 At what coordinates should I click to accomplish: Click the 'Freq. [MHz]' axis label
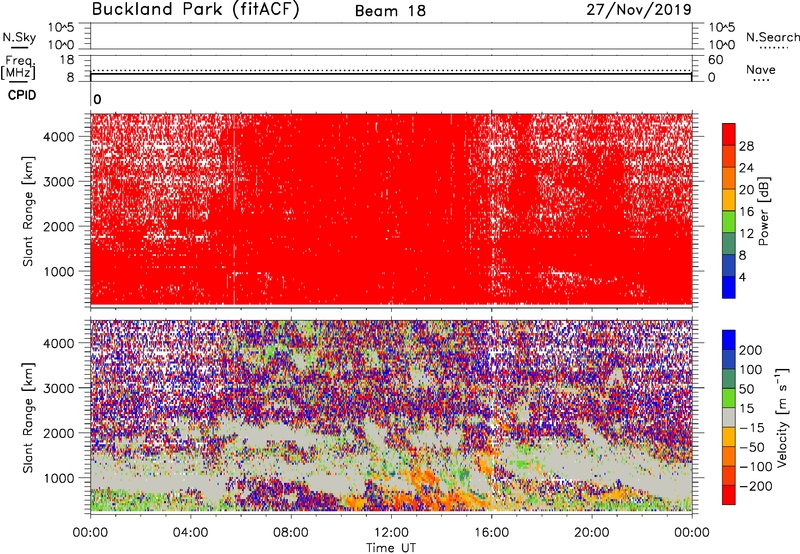(x=18, y=67)
